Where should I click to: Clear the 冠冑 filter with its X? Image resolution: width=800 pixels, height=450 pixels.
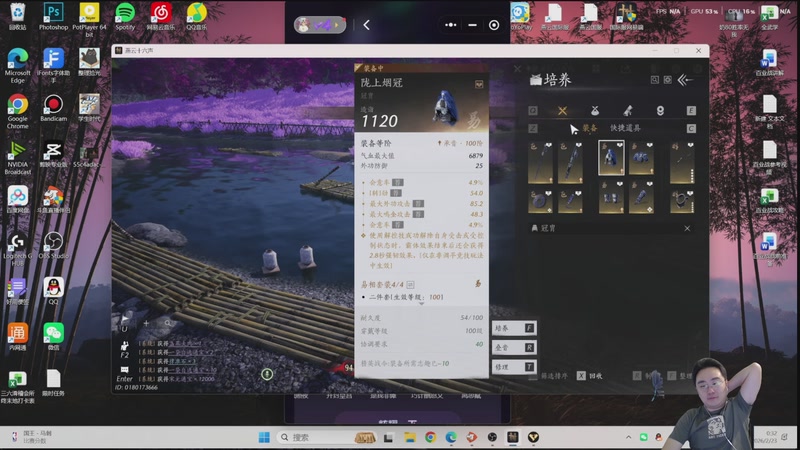[x=687, y=229]
